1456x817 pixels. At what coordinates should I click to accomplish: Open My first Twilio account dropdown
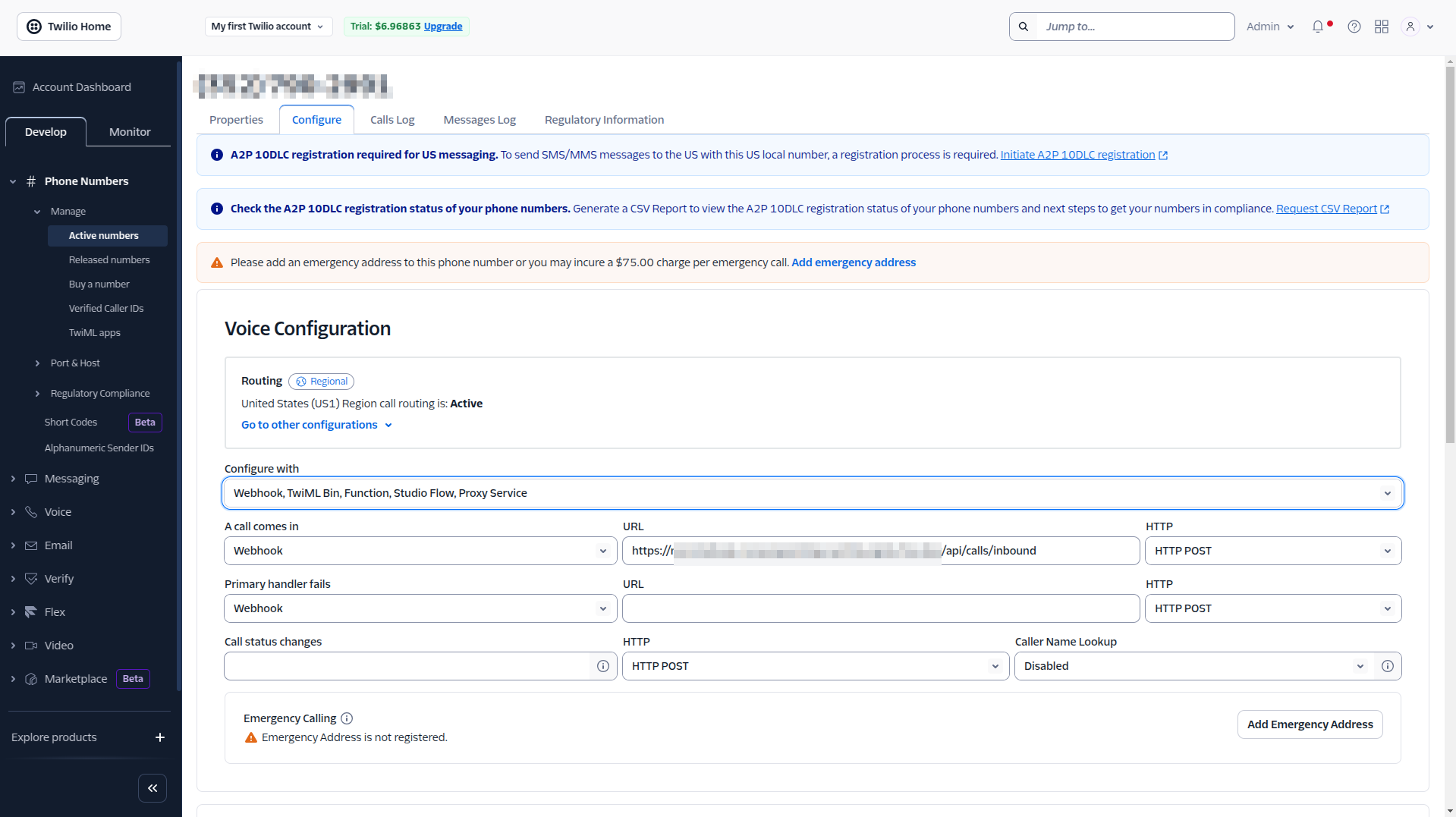click(269, 27)
